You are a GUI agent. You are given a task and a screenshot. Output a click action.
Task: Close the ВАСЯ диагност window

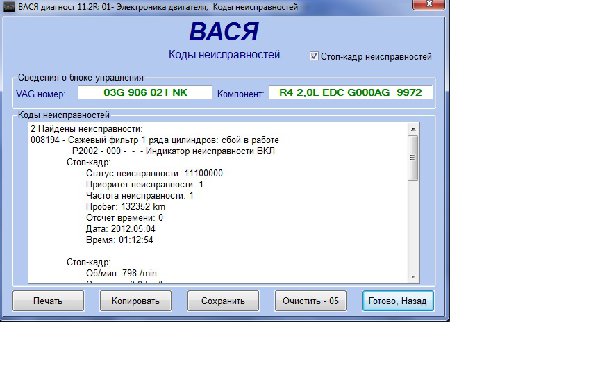428,4
